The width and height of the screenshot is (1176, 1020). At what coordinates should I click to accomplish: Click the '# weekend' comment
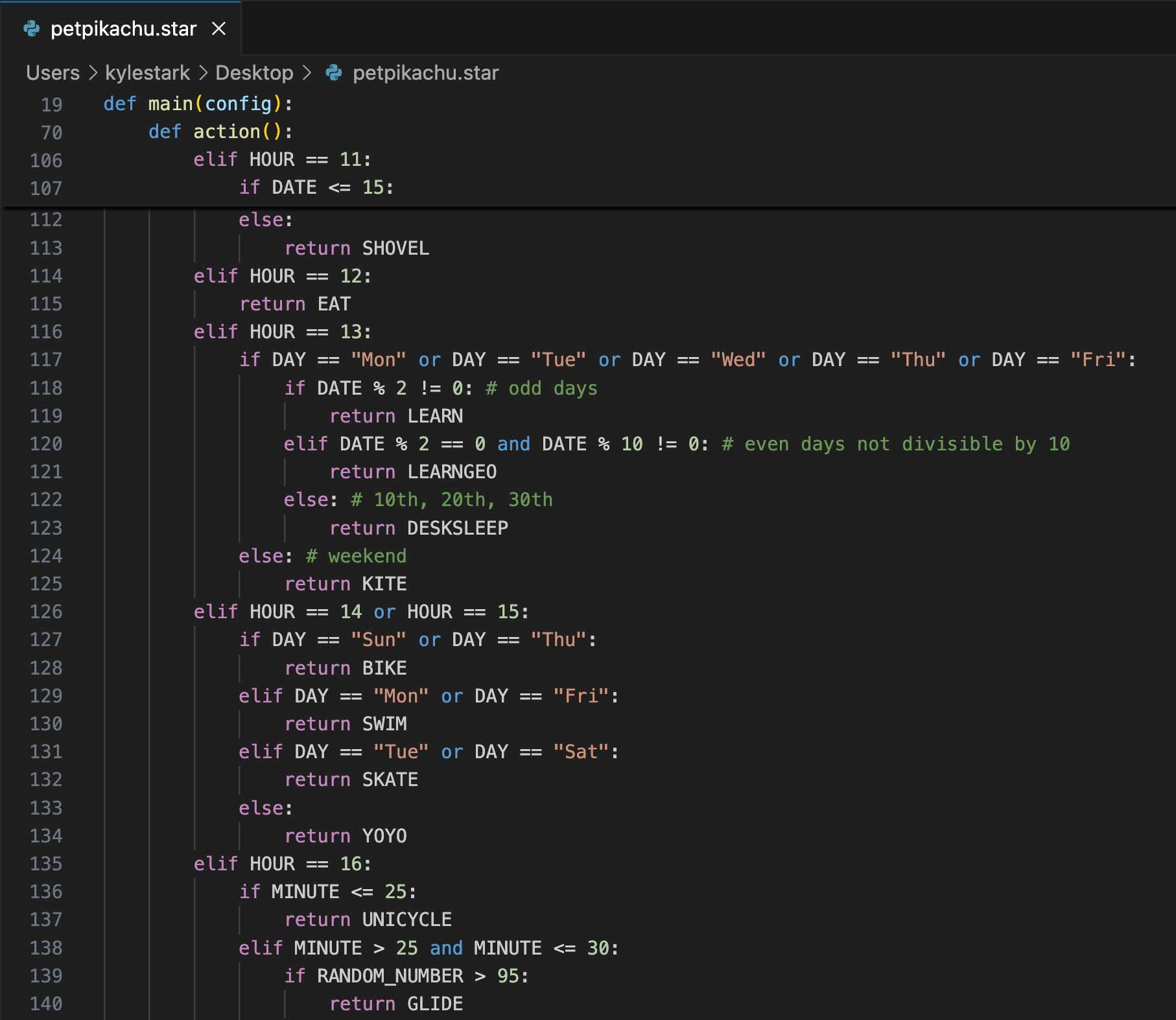coord(357,556)
